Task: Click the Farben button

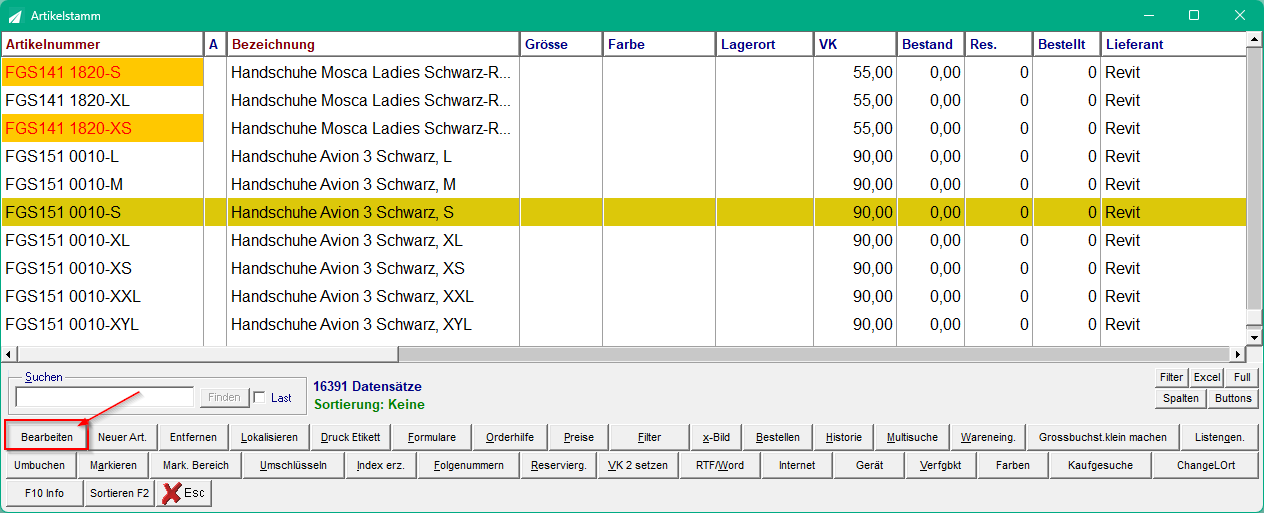Action: click(x=1012, y=465)
